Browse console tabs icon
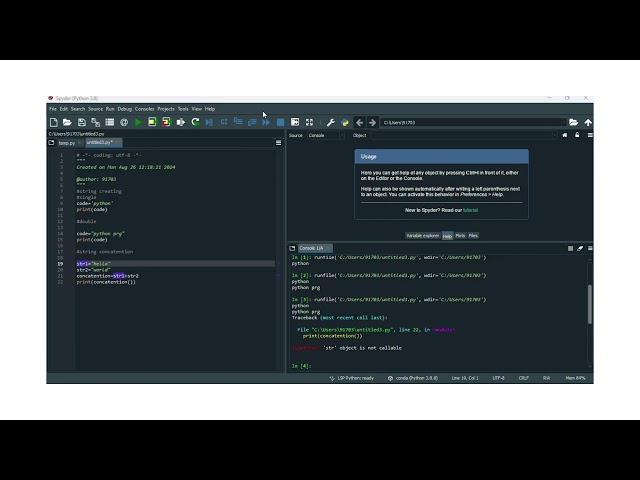Image resolution: width=640 pixels, height=480 pixels. pos(292,248)
